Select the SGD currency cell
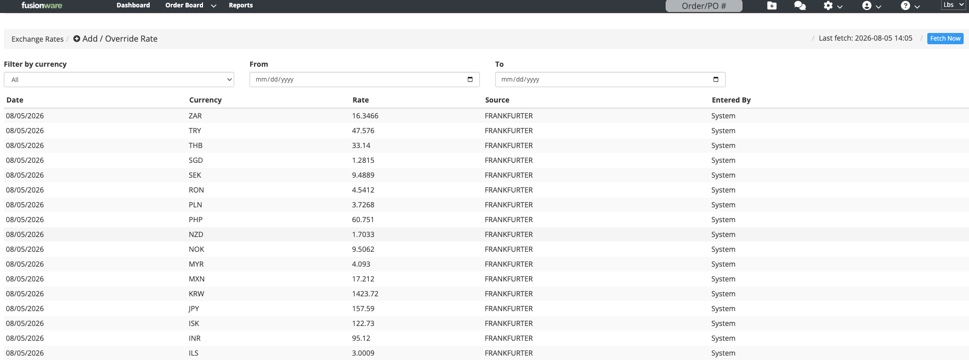969x362 pixels. tap(196, 161)
